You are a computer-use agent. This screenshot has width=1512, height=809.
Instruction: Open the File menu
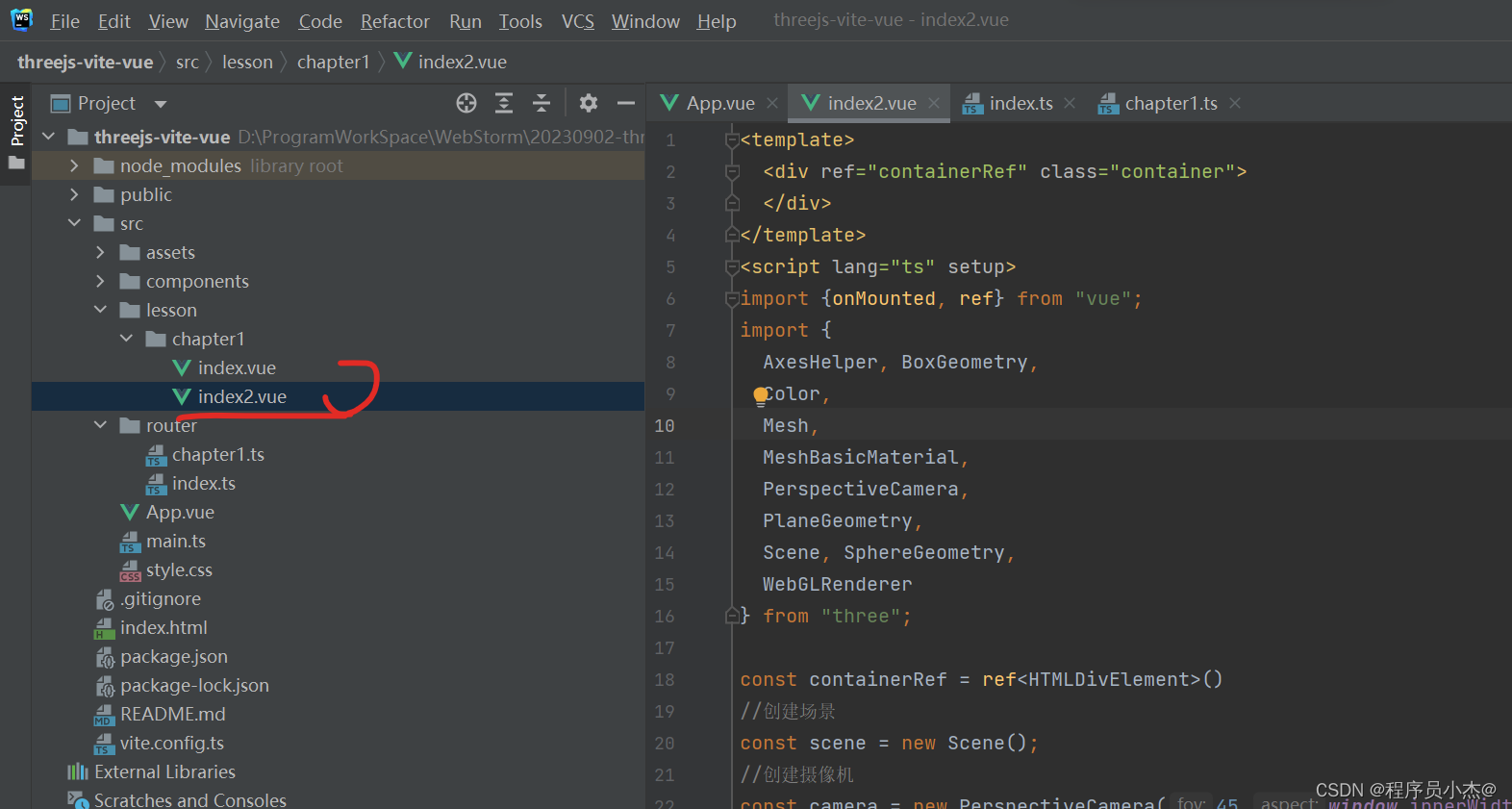pyautogui.click(x=64, y=21)
